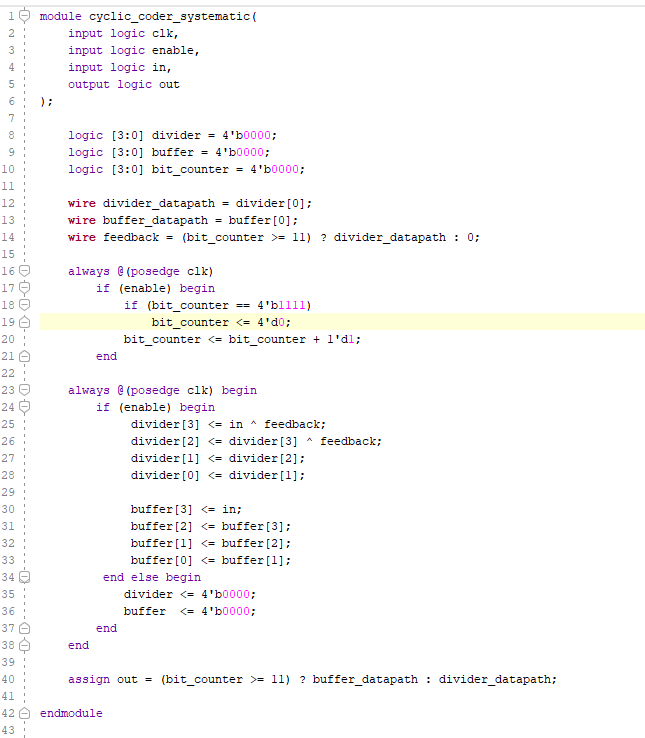Collapse the always block fold at line 16
This screenshot has height=738, width=645.
tap(24, 271)
